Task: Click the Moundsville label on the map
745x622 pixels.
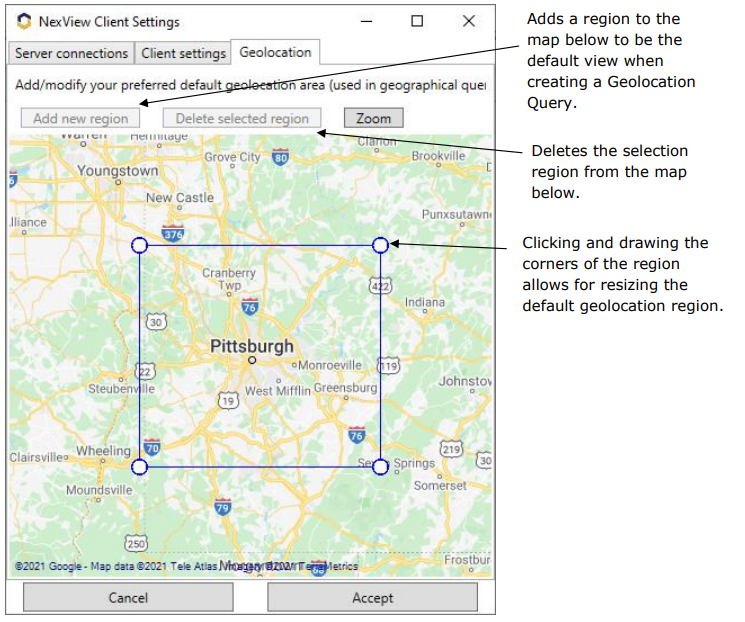Action: pyautogui.click(x=99, y=490)
